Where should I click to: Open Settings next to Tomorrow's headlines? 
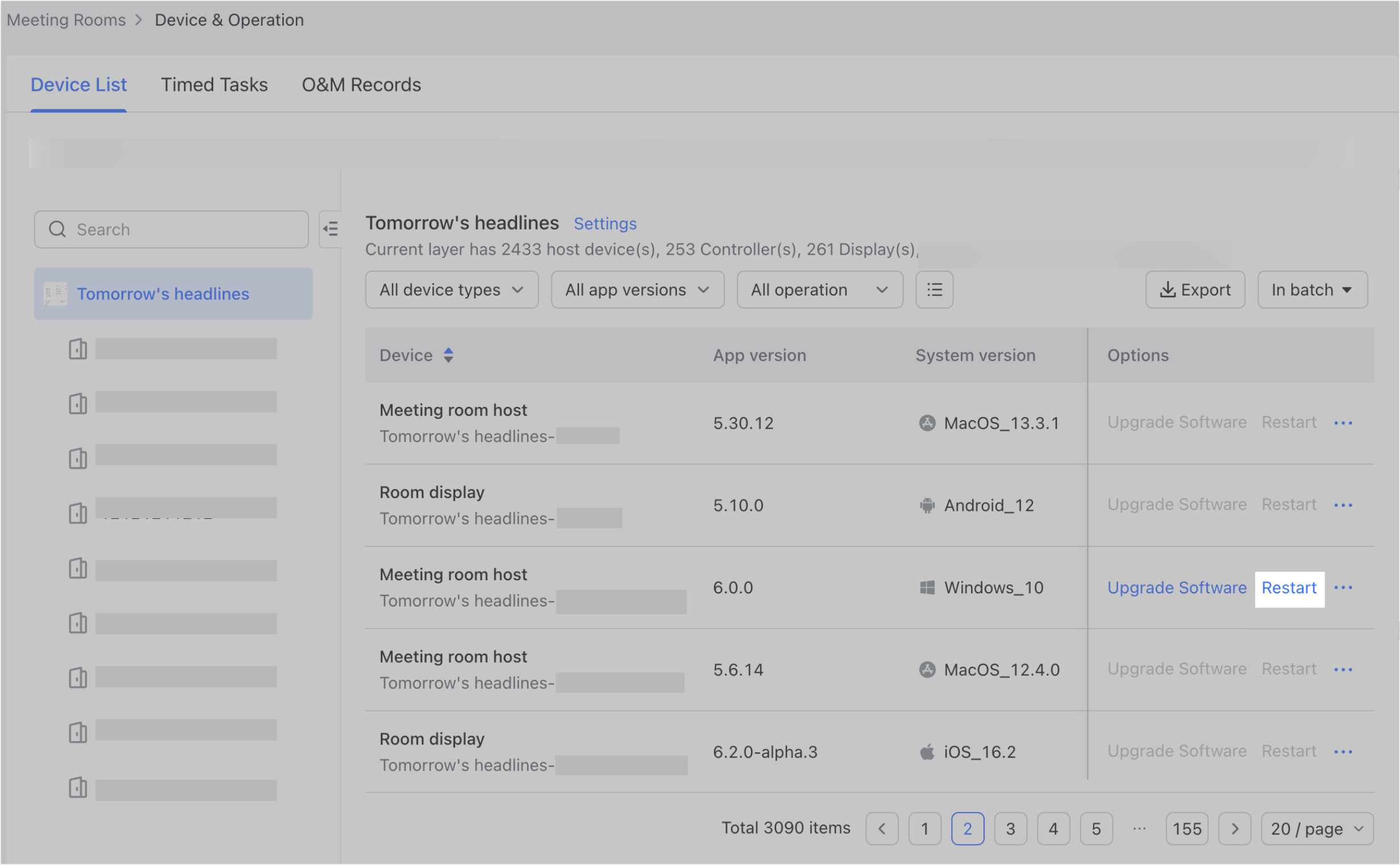605,224
